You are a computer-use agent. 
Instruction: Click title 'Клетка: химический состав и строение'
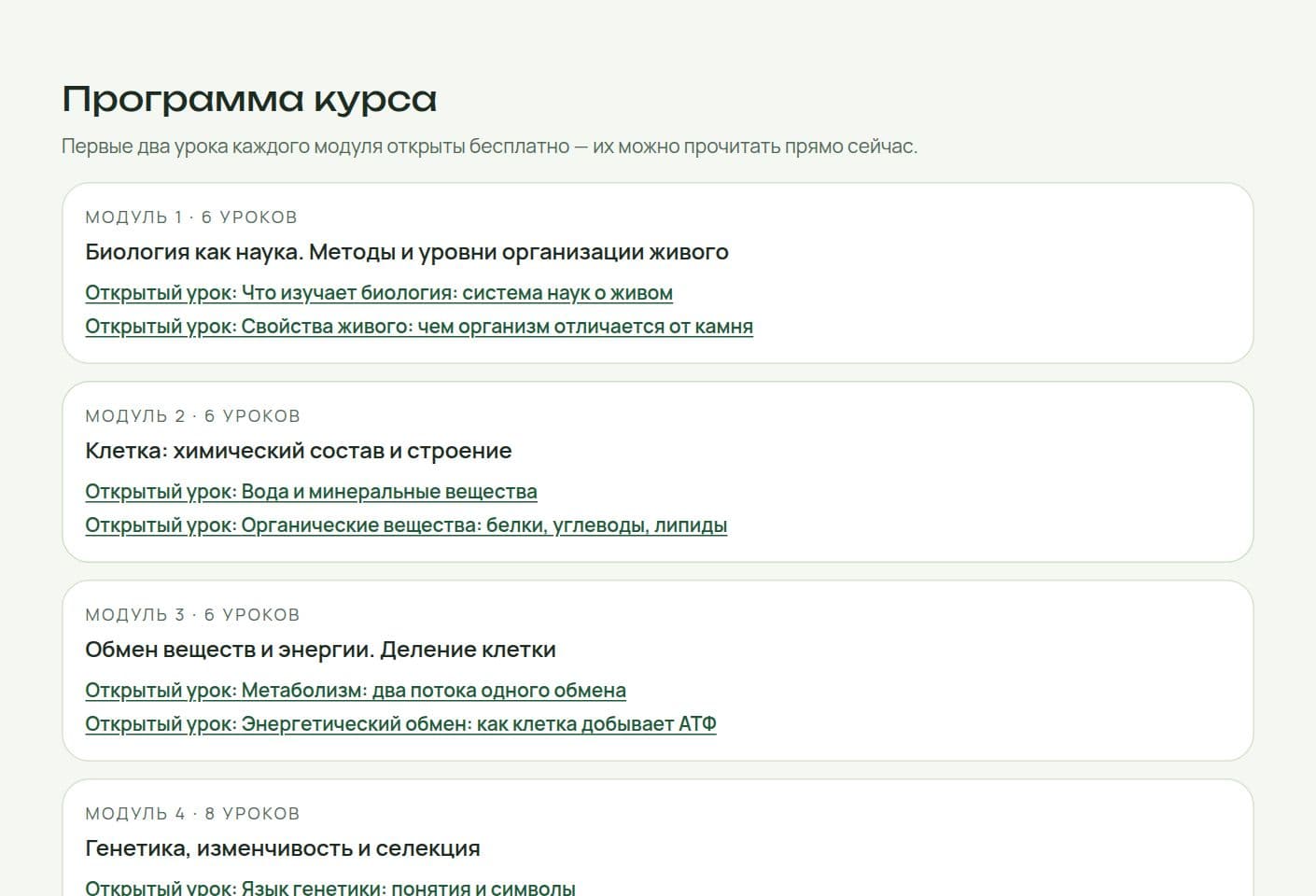(x=299, y=451)
